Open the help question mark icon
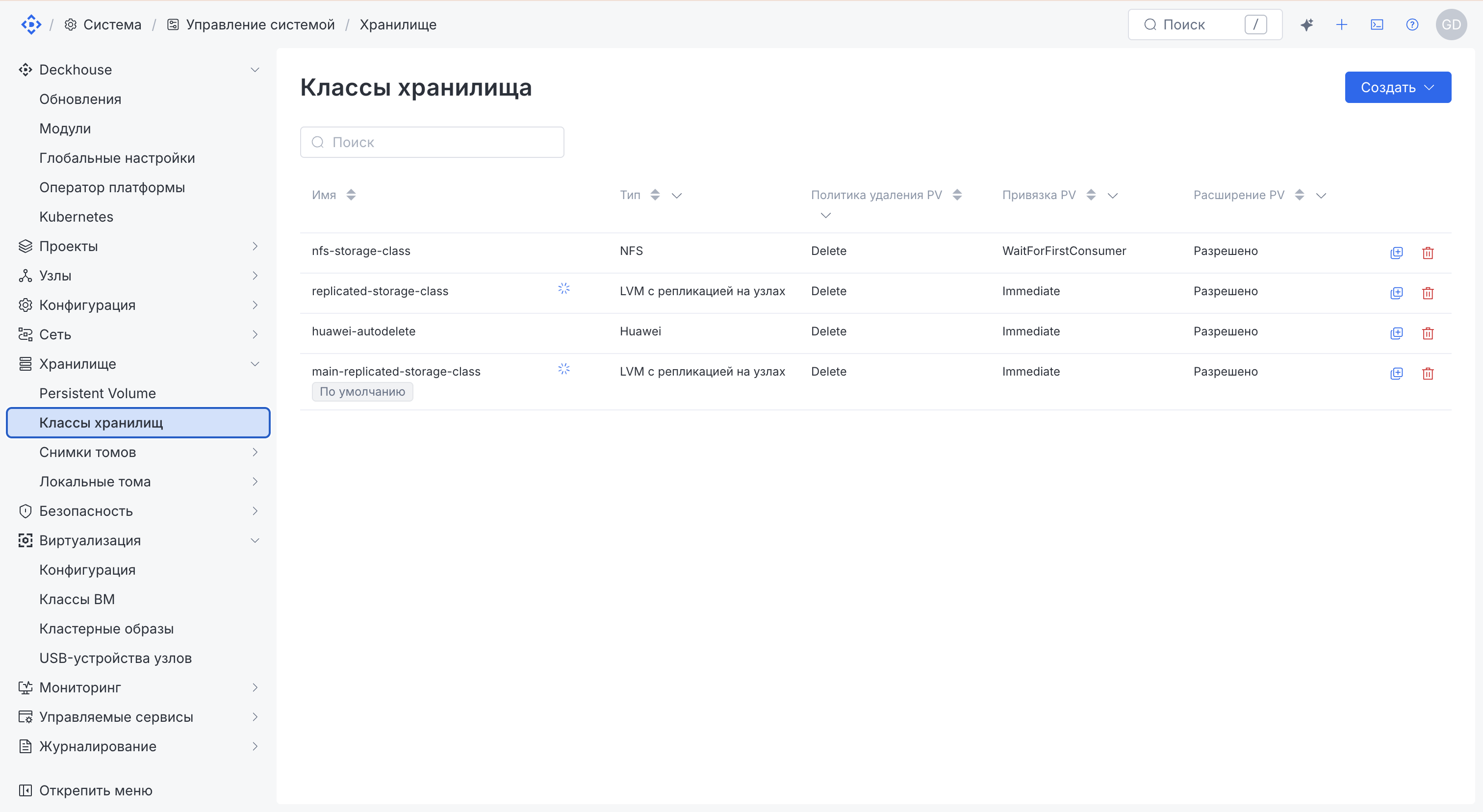 click(x=1411, y=24)
